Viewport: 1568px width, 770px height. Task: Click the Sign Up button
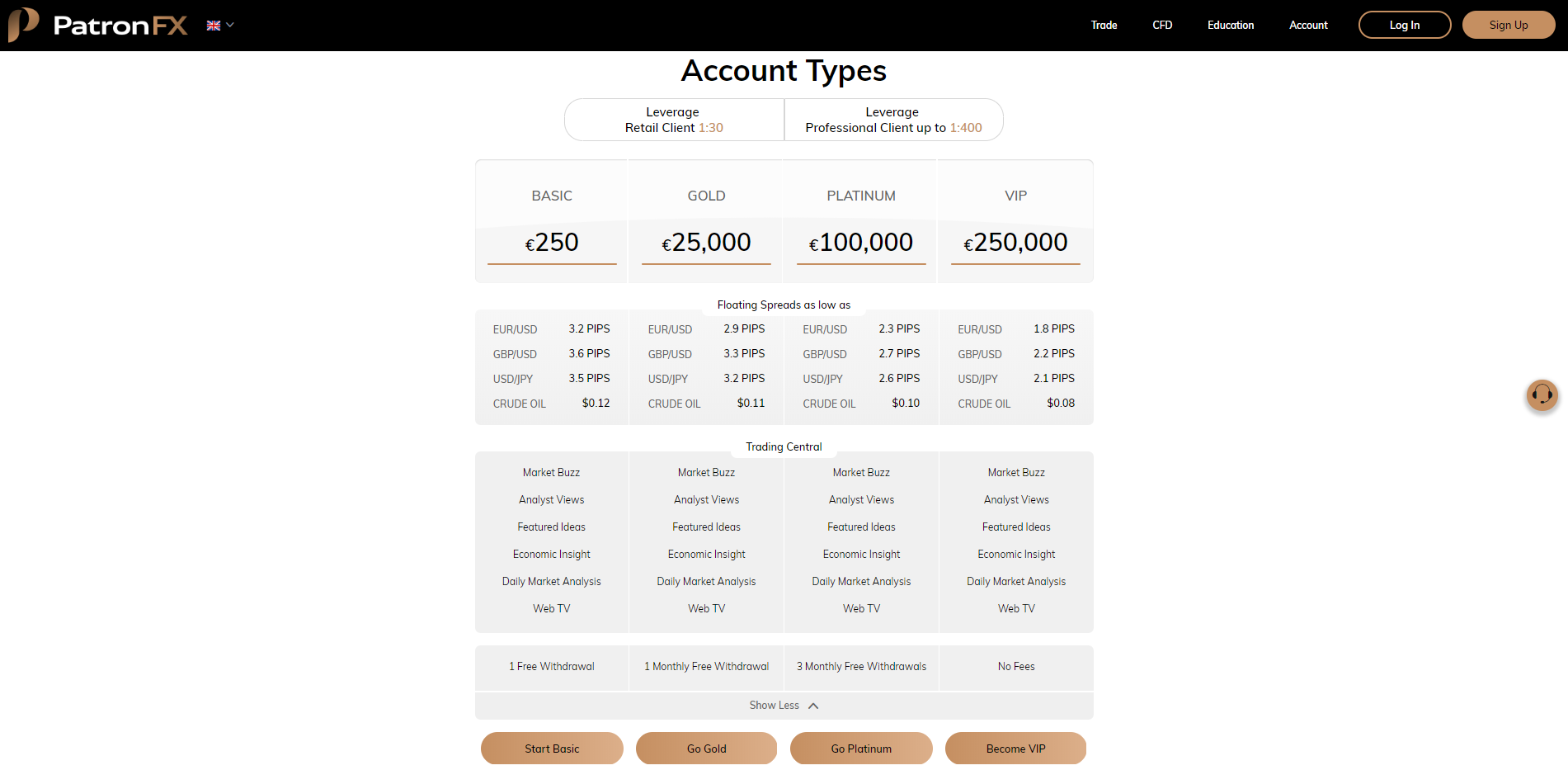point(1509,25)
